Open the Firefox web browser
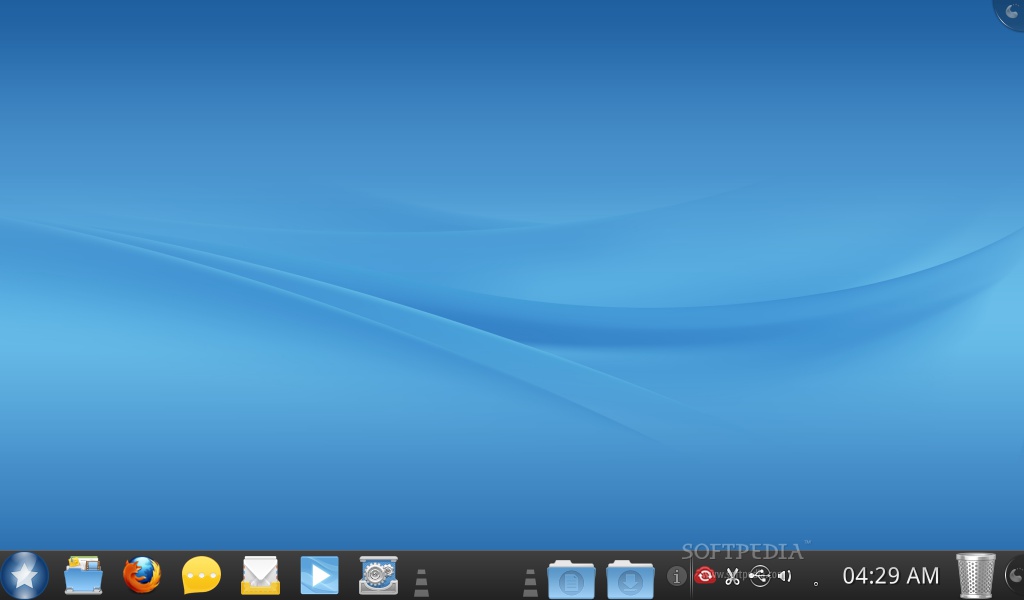 point(142,575)
